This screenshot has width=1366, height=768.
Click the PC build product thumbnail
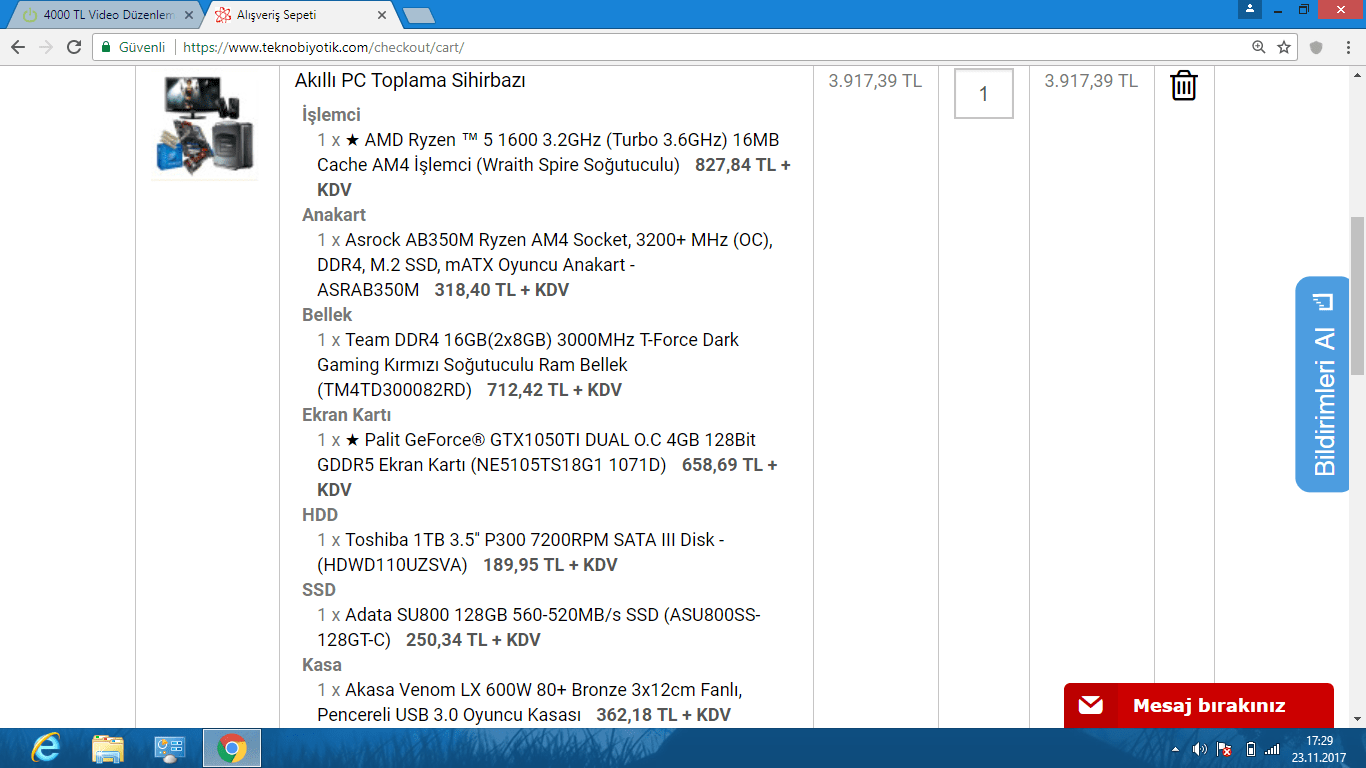tap(205, 125)
